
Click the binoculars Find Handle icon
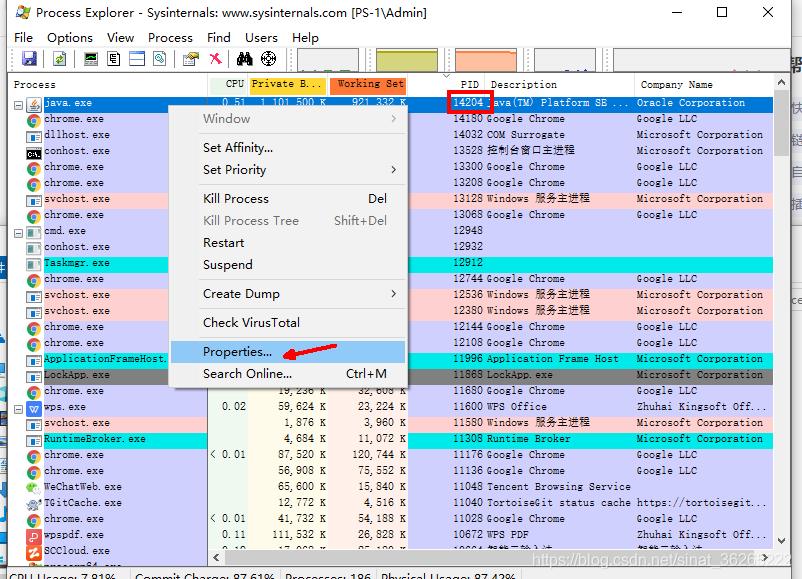244,59
